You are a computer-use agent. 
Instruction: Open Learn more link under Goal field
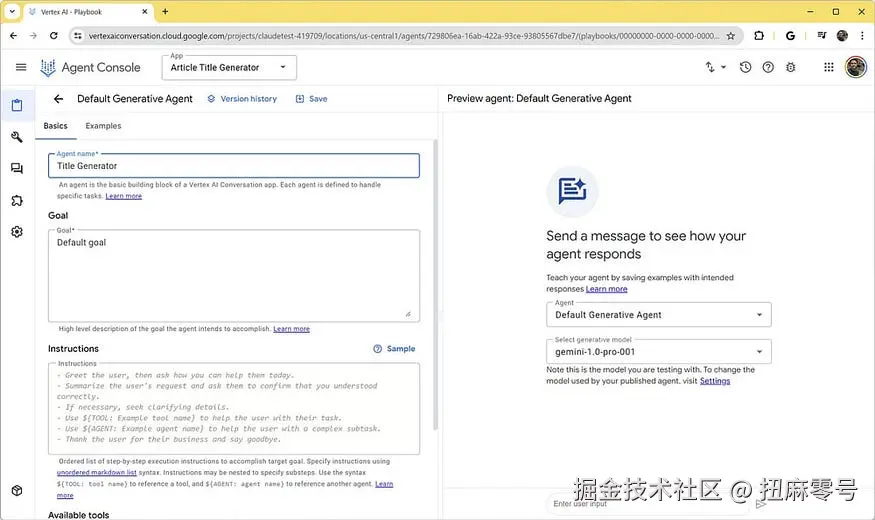click(291, 329)
